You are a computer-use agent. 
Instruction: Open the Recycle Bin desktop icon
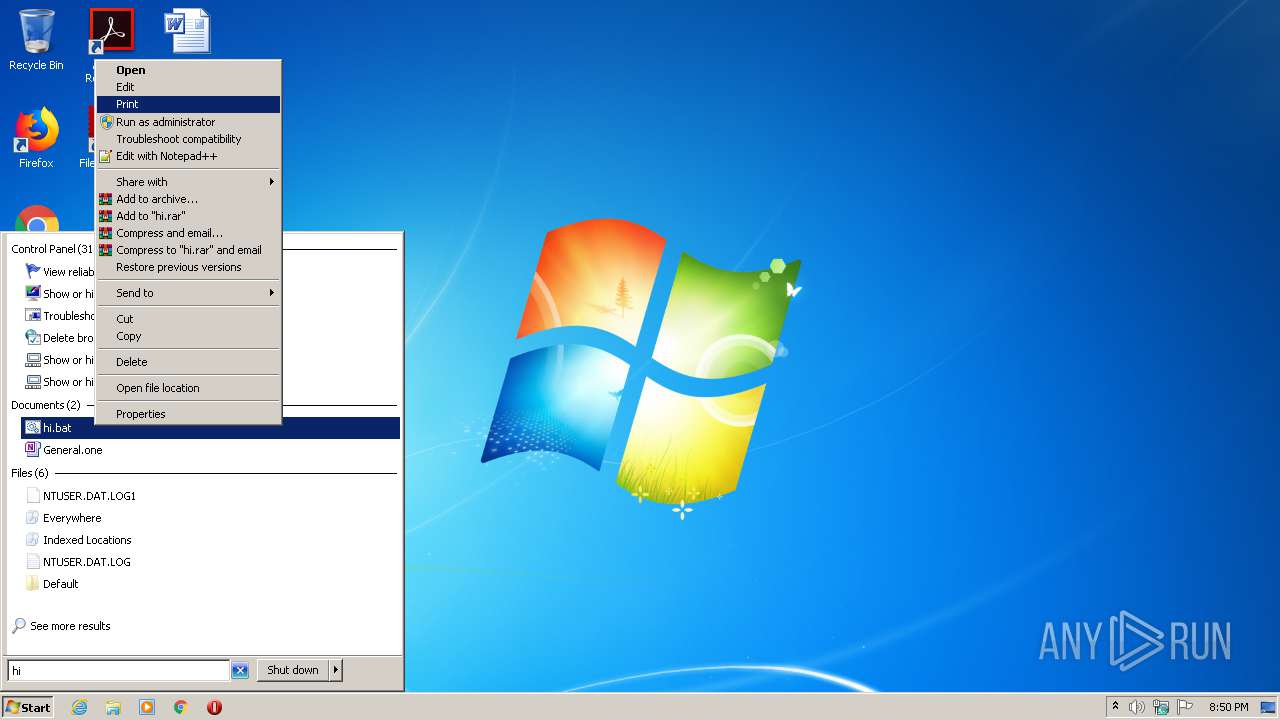point(36,40)
